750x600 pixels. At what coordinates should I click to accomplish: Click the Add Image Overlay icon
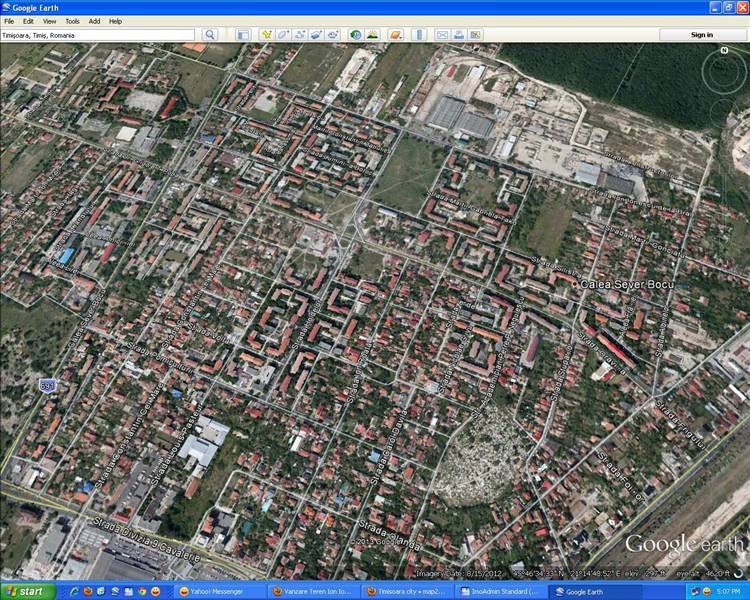(x=315, y=35)
